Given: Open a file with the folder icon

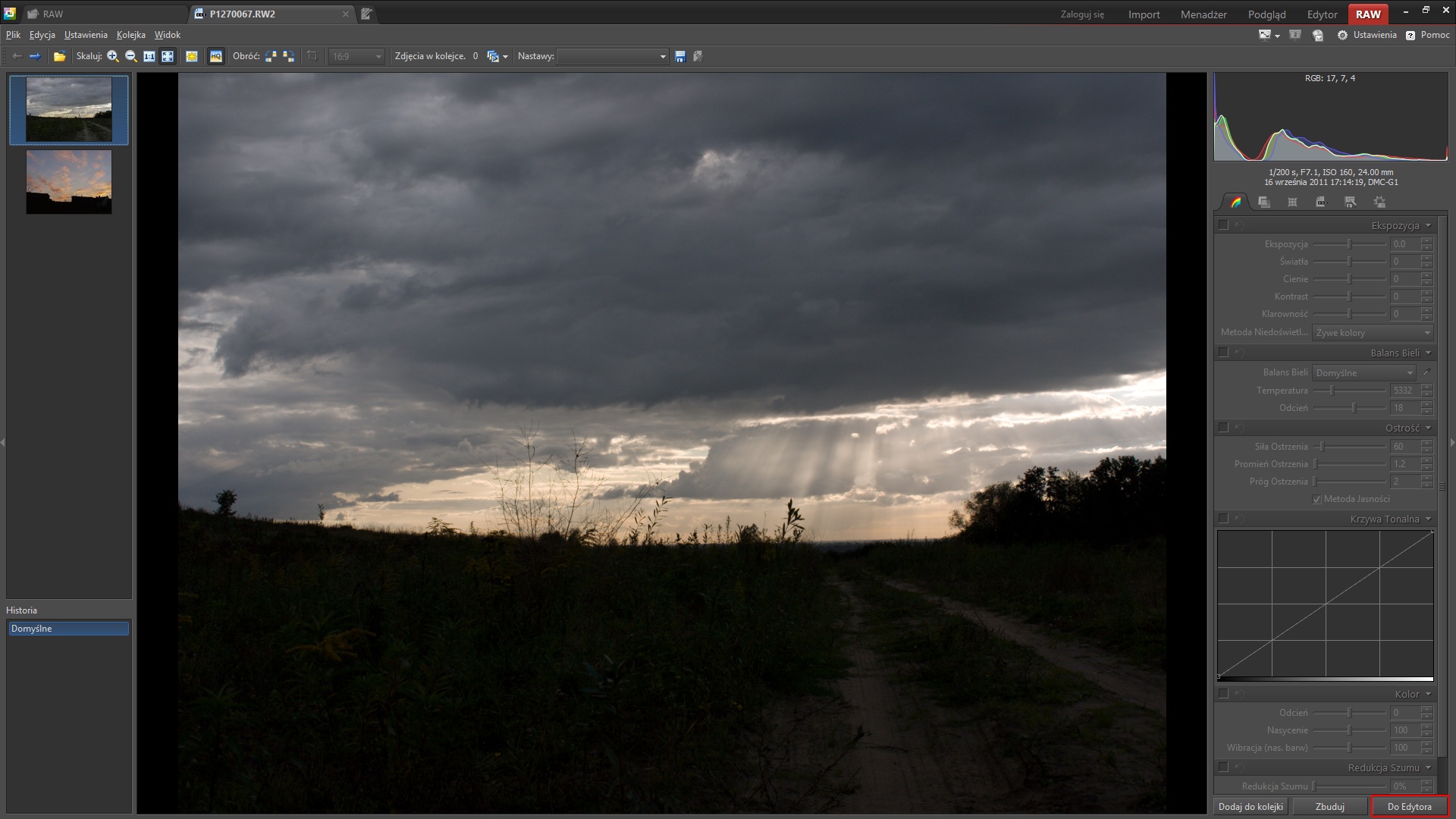Looking at the screenshot, I should tap(59, 56).
